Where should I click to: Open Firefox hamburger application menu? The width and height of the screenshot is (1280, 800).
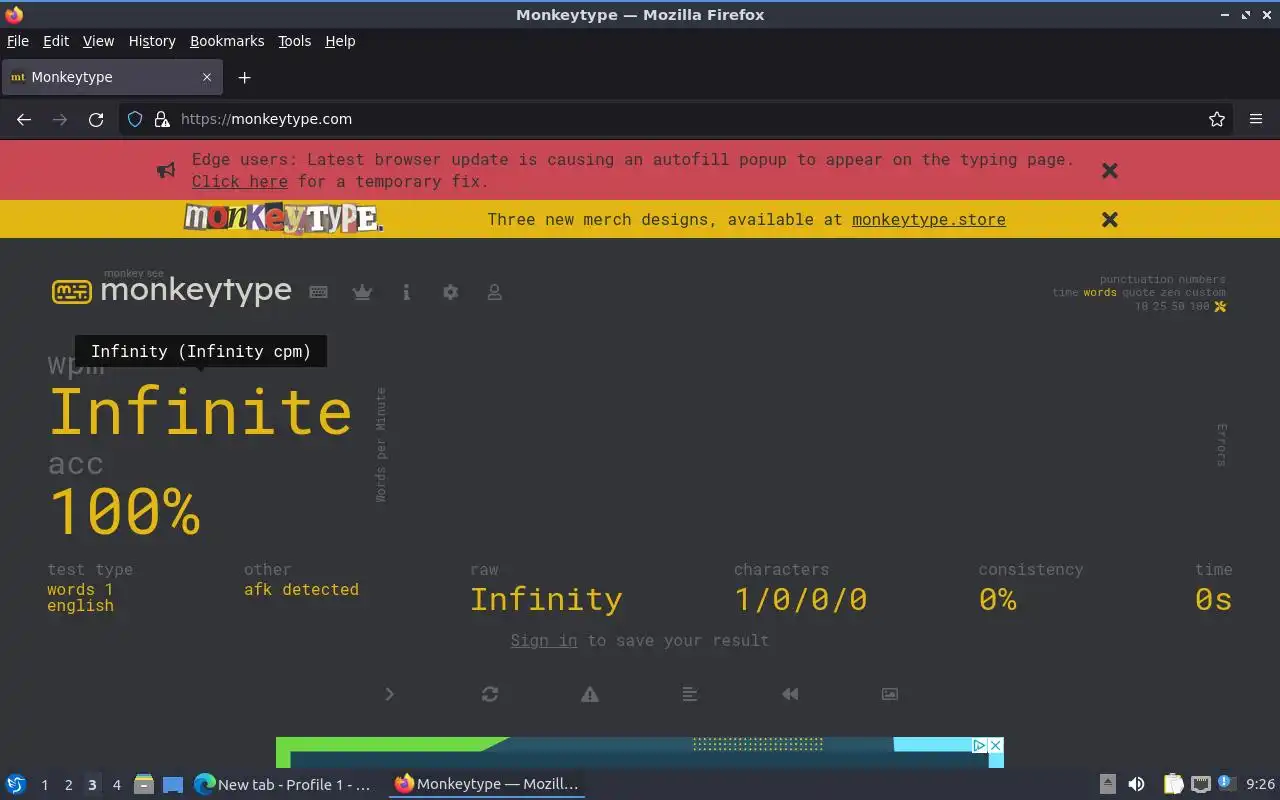coord(1256,119)
